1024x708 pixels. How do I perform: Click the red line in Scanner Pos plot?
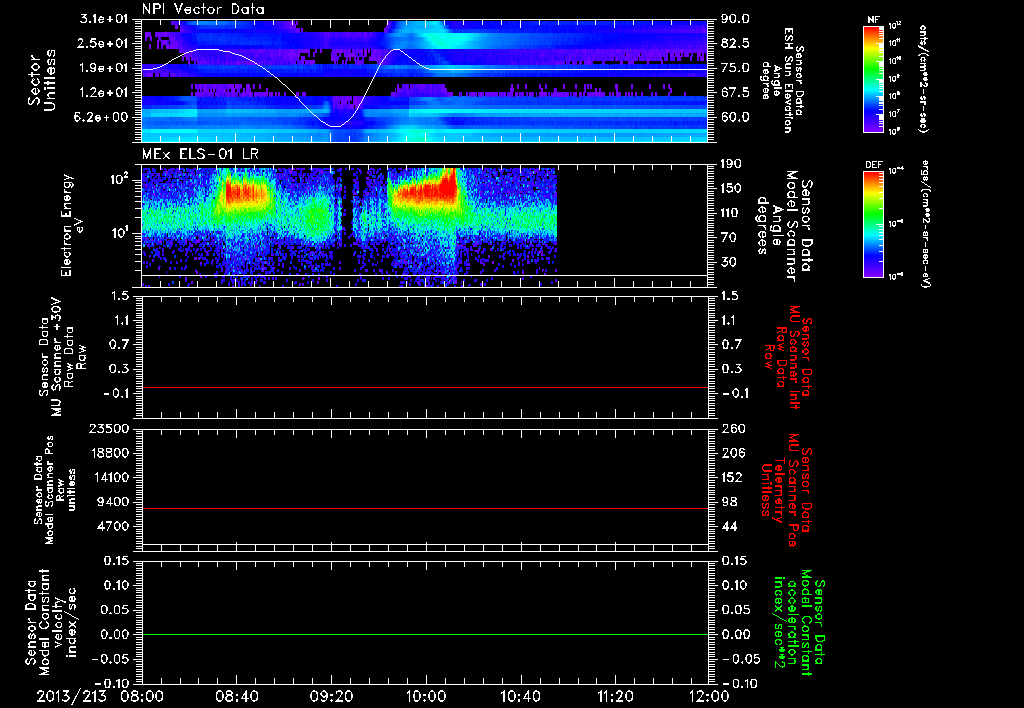tap(425, 508)
